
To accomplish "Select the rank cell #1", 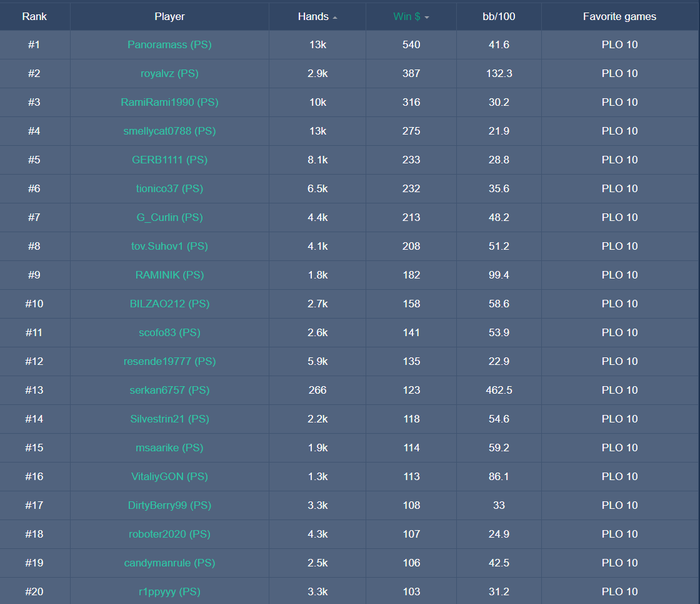I will pyautogui.click(x=34, y=45).
